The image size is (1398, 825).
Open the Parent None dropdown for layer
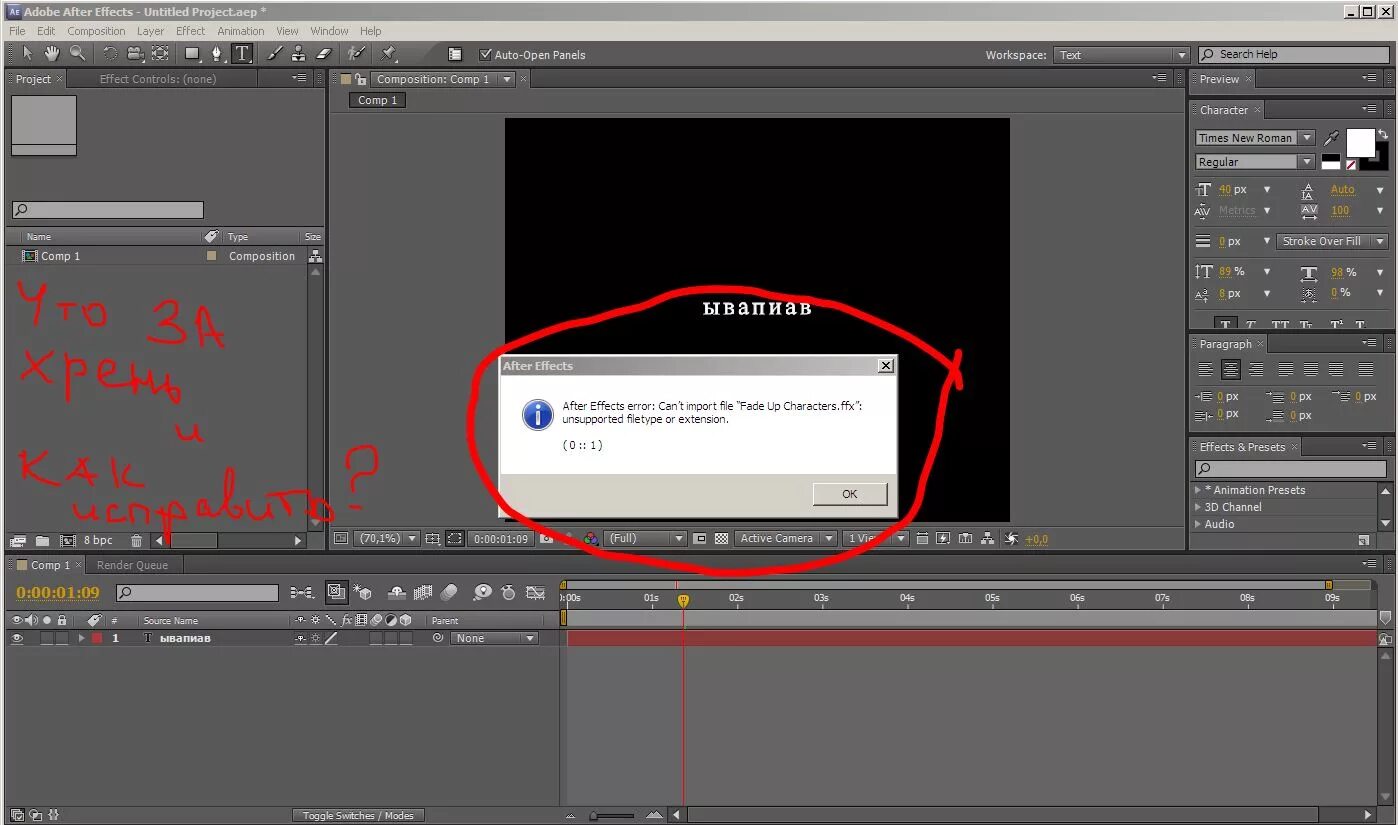(494, 638)
